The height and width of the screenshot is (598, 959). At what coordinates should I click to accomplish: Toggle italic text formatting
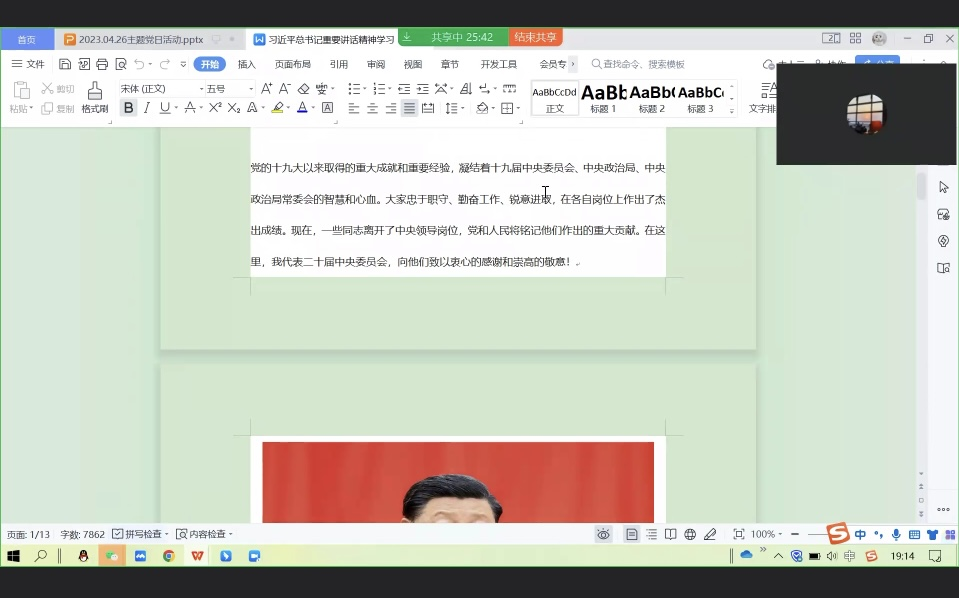[x=148, y=108]
